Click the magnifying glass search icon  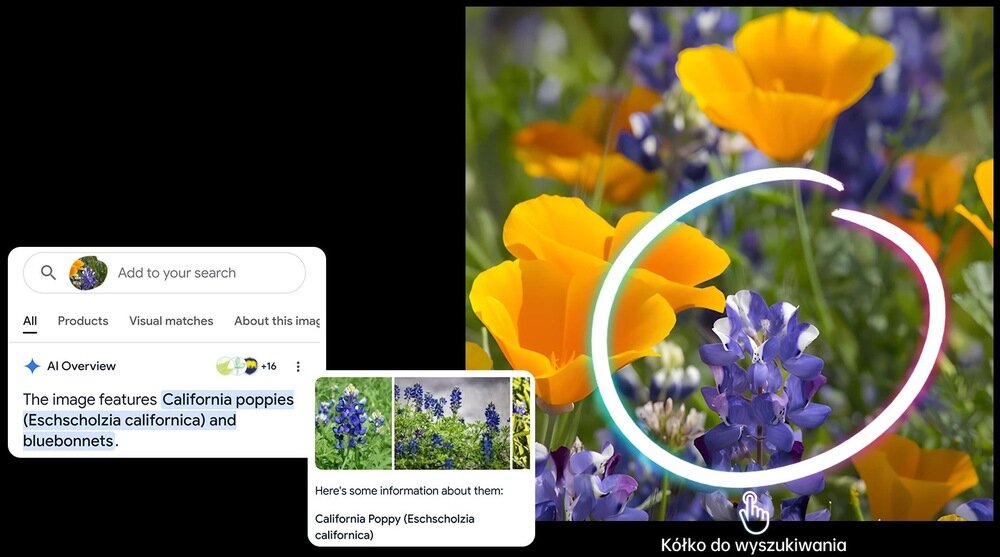pos(48,273)
